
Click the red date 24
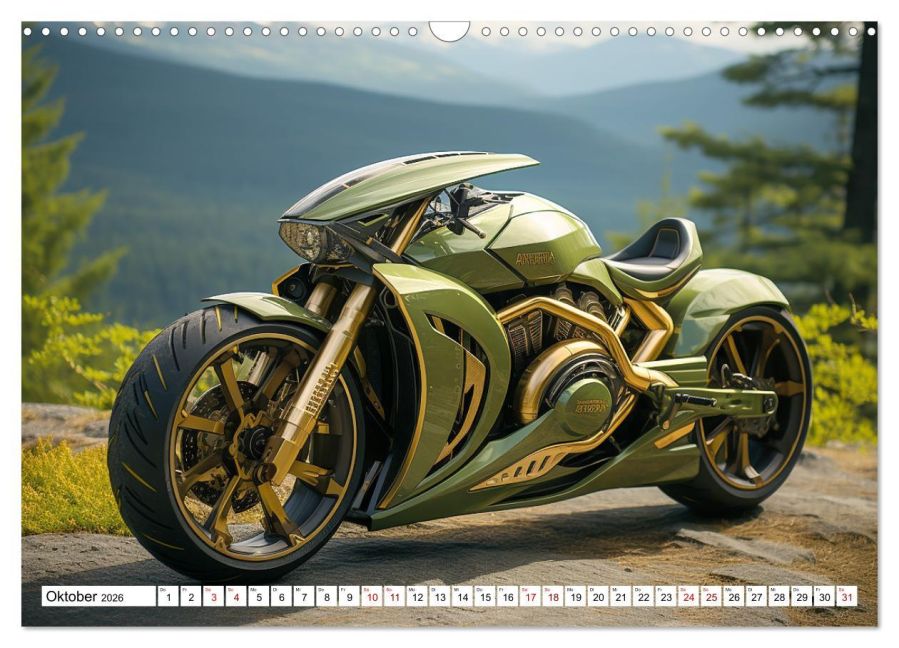[689, 596]
